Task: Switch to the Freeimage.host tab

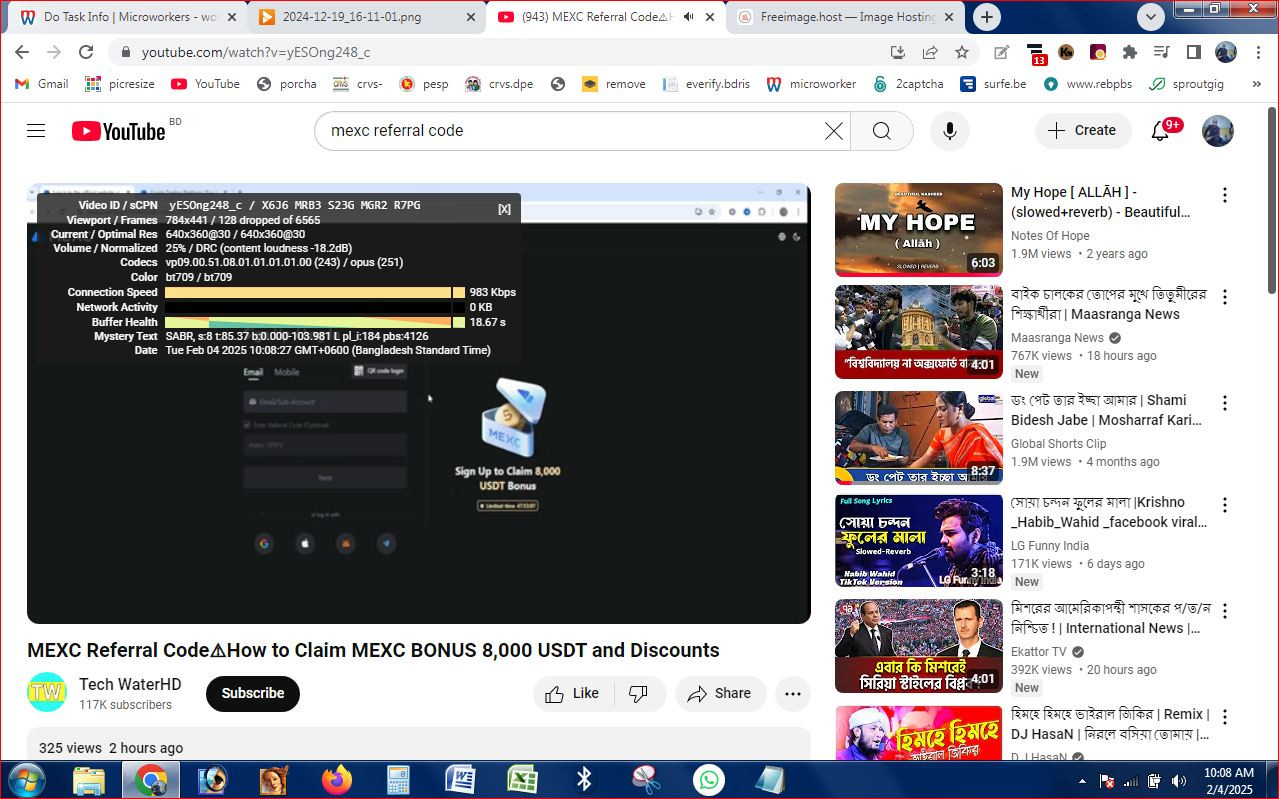Action: 845,17
